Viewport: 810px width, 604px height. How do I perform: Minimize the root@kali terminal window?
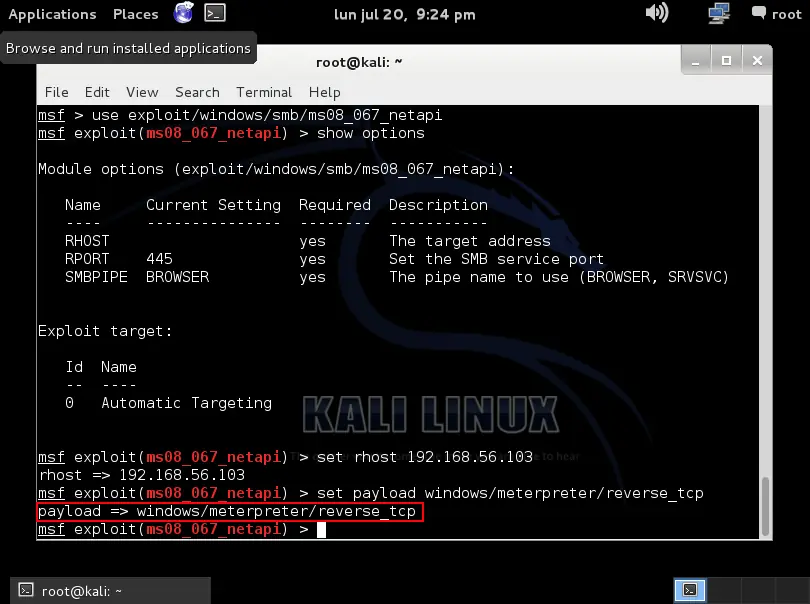click(x=695, y=61)
